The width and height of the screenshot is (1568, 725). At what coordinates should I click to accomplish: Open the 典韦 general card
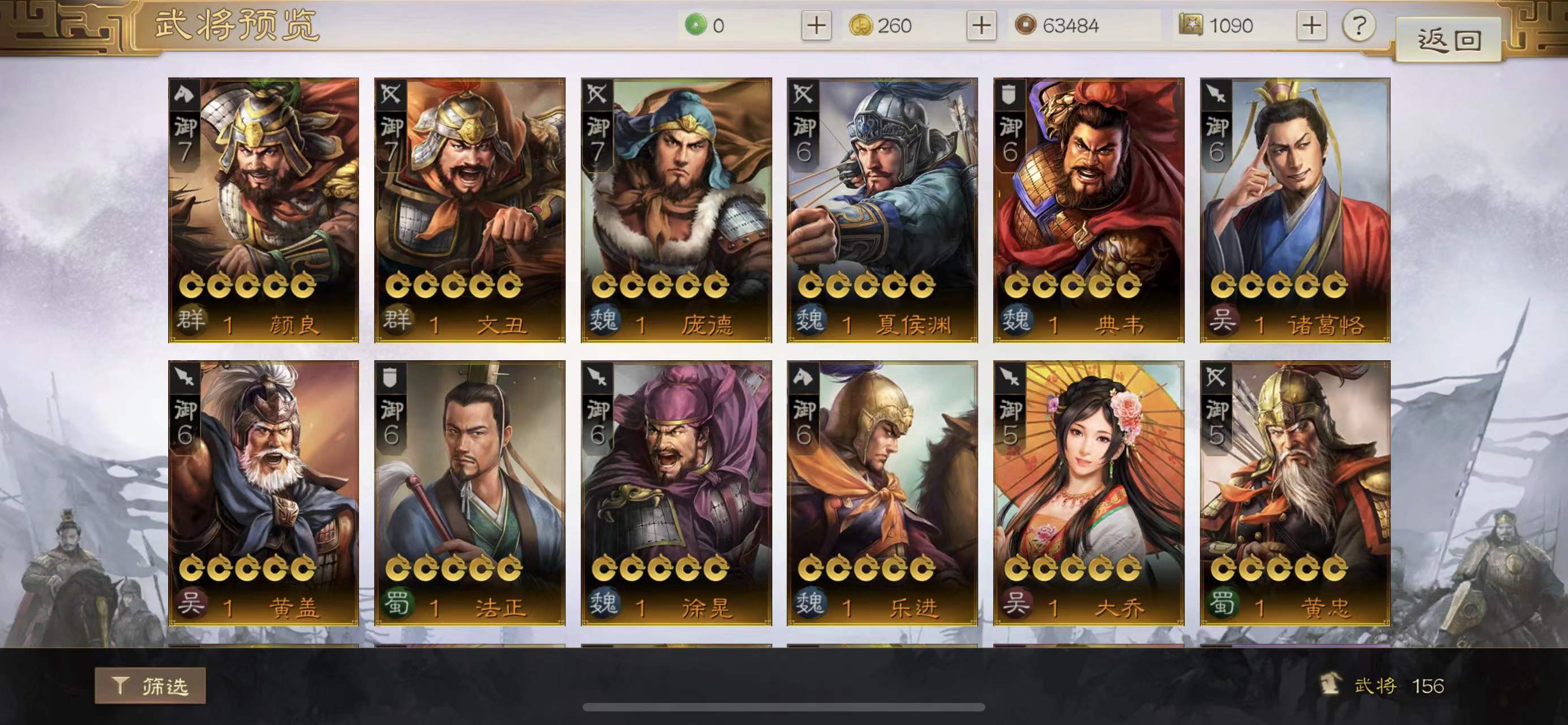coord(1089,210)
